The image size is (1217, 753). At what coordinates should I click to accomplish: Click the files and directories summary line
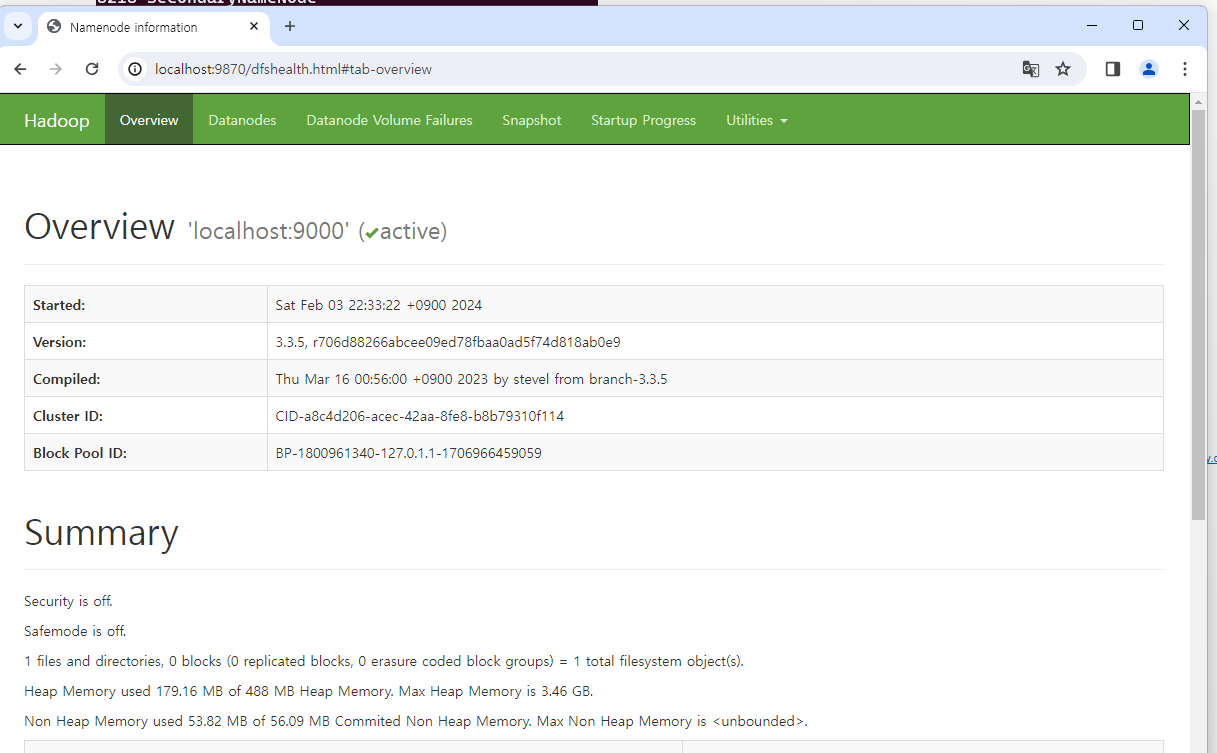point(384,661)
